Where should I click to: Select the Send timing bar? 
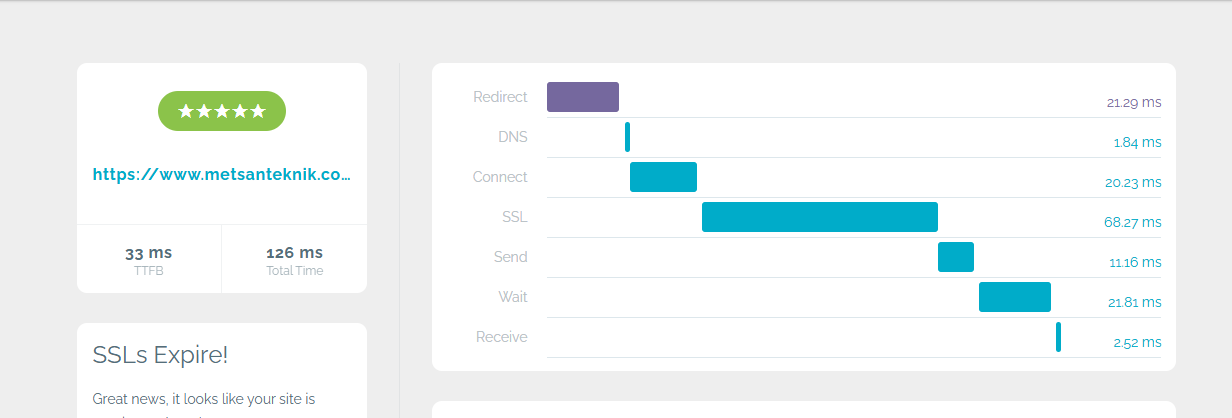click(x=956, y=257)
